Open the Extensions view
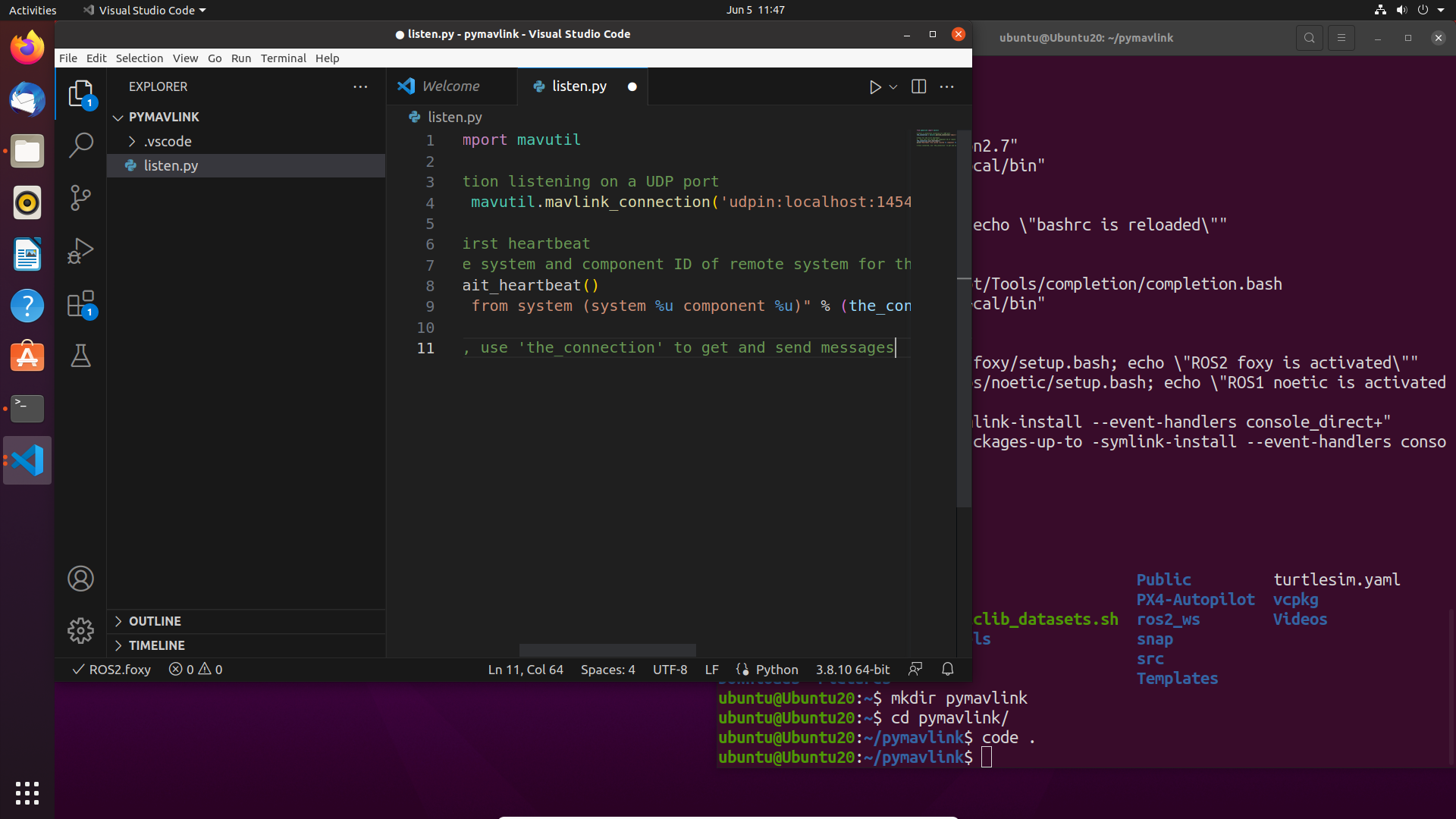 (x=80, y=304)
